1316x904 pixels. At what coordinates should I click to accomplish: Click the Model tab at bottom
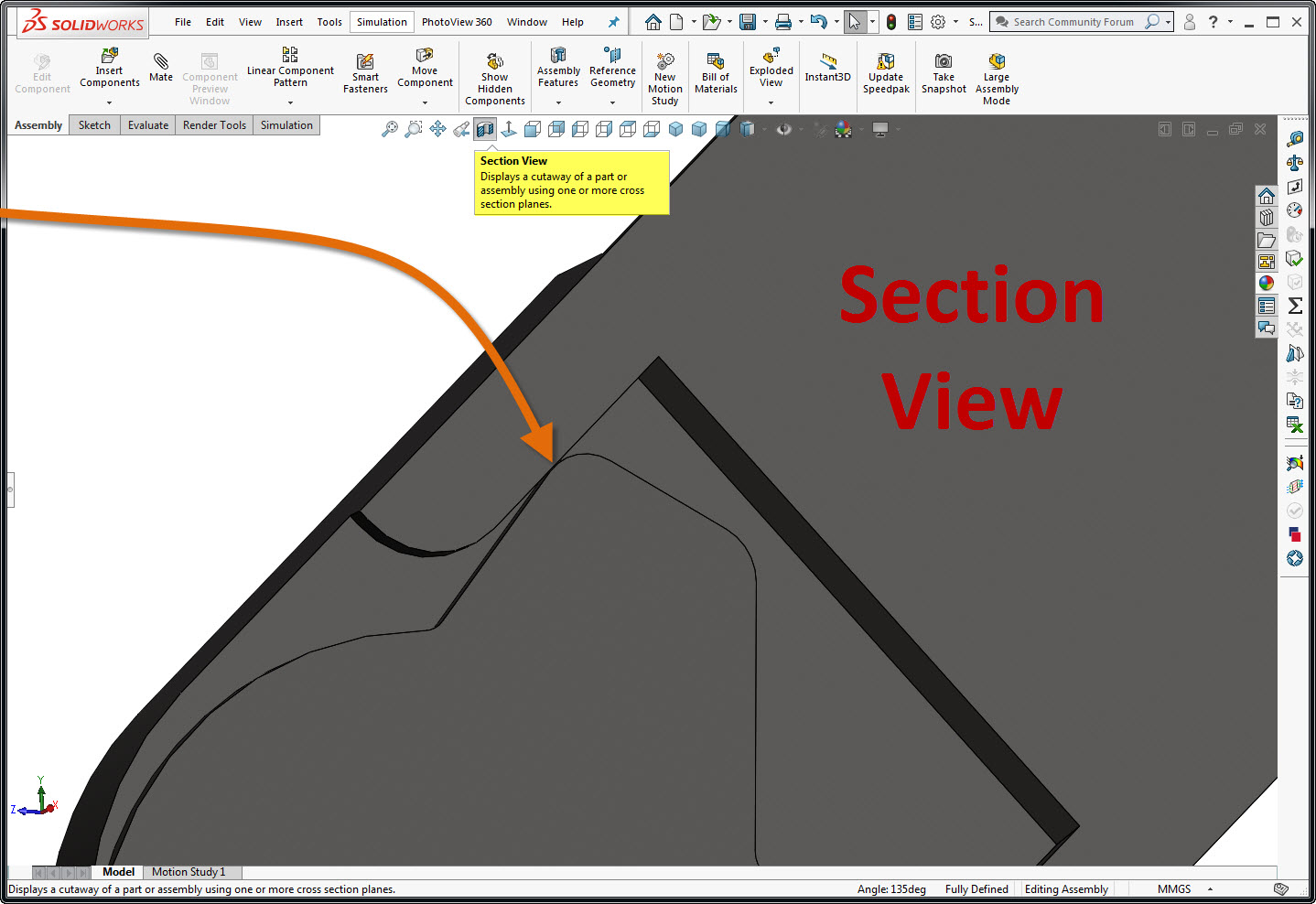point(118,872)
